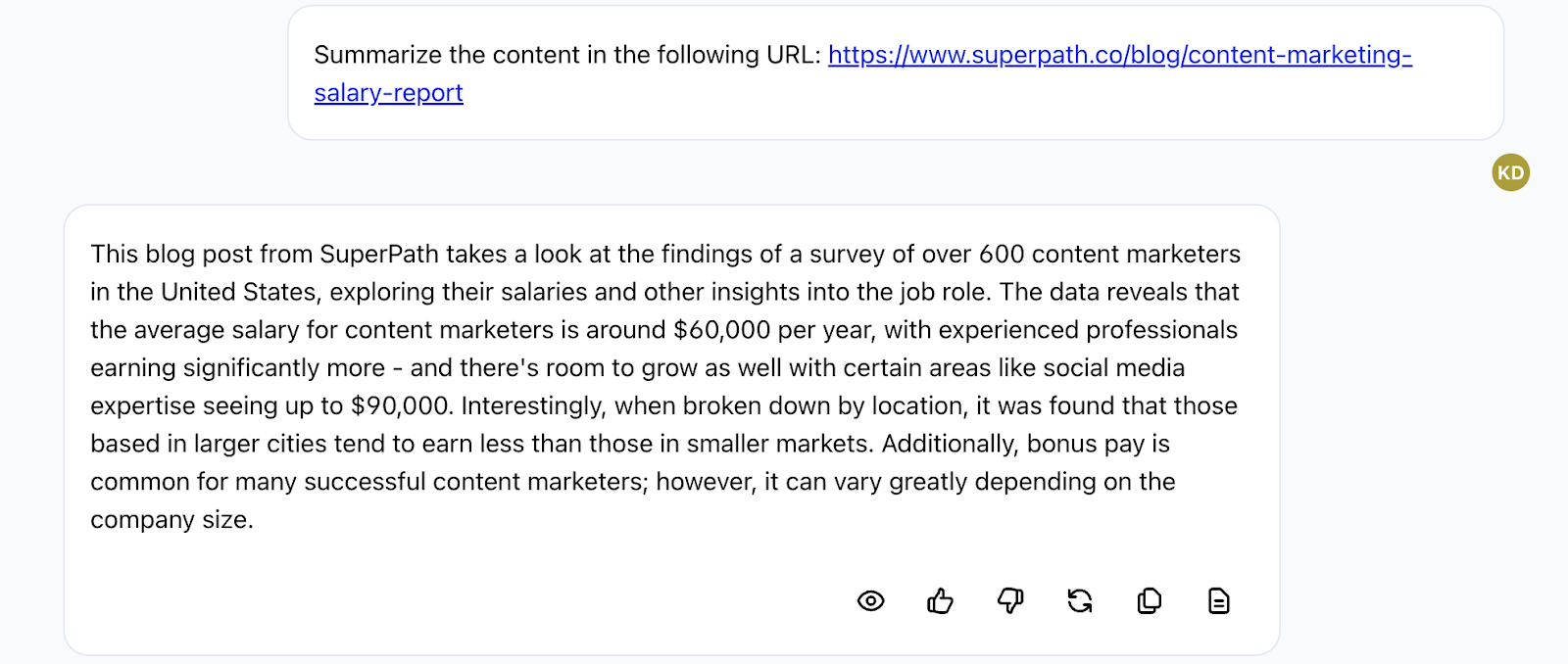The image size is (1568, 664).
Task: Like the response with thumbs up
Action: (x=940, y=600)
